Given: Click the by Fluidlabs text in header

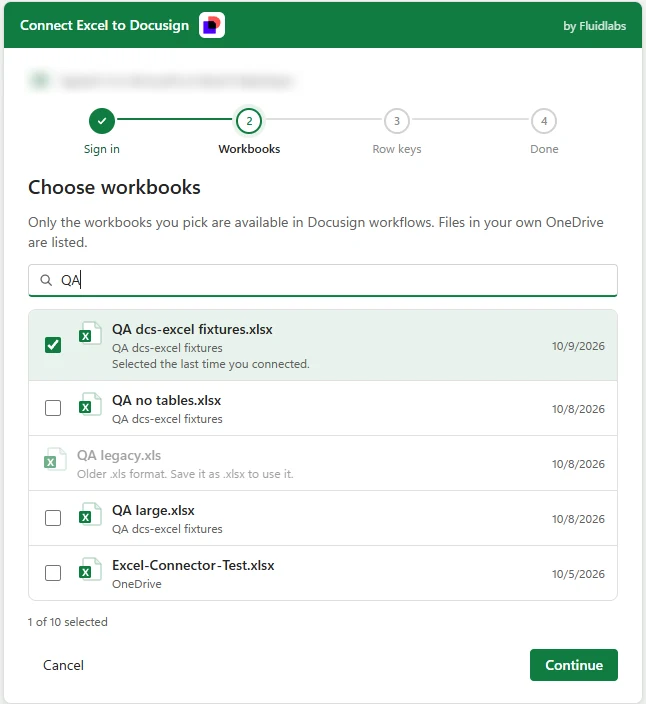Looking at the screenshot, I should 594,26.
